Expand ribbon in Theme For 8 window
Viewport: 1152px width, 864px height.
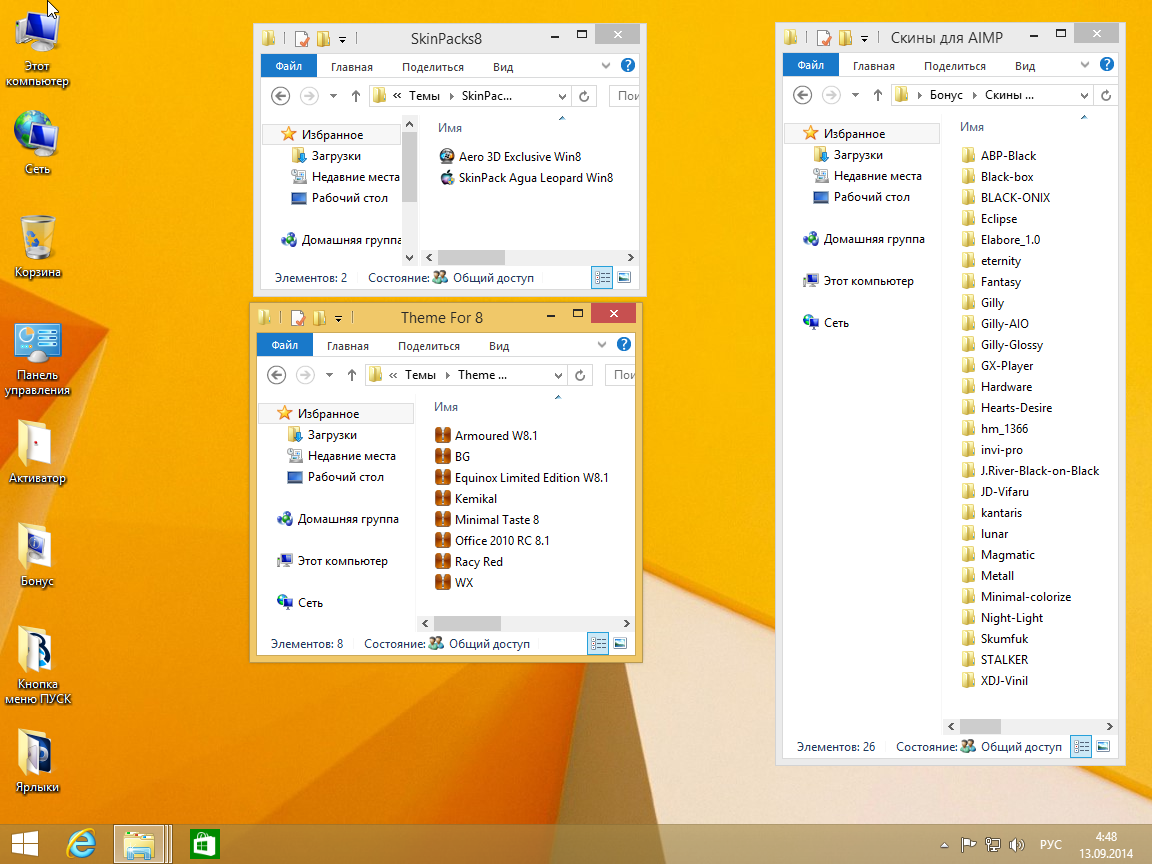click(602, 345)
